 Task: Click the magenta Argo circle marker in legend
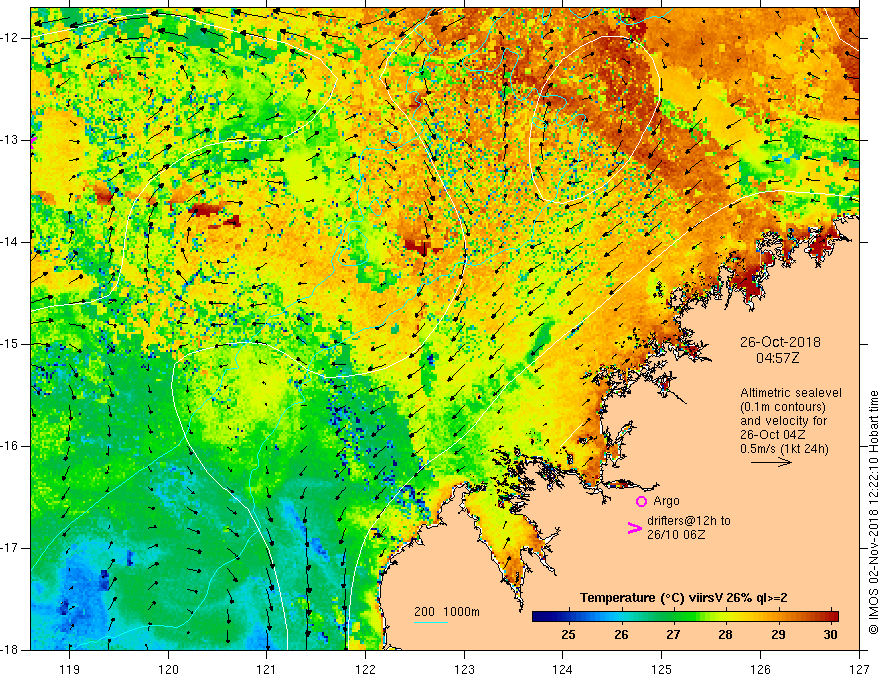pyautogui.click(x=641, y=501)
